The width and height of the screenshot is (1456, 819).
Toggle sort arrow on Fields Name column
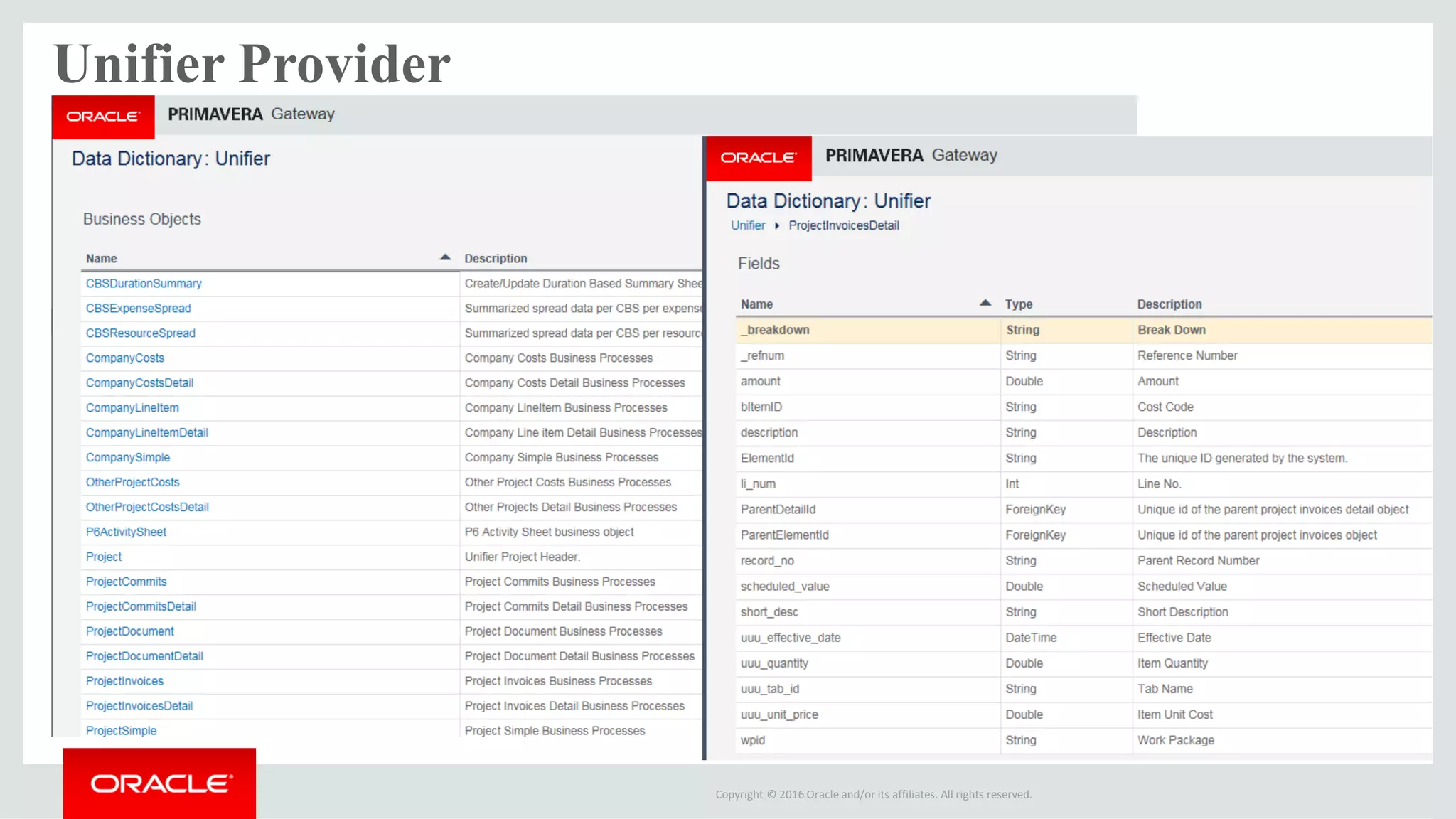985,303
